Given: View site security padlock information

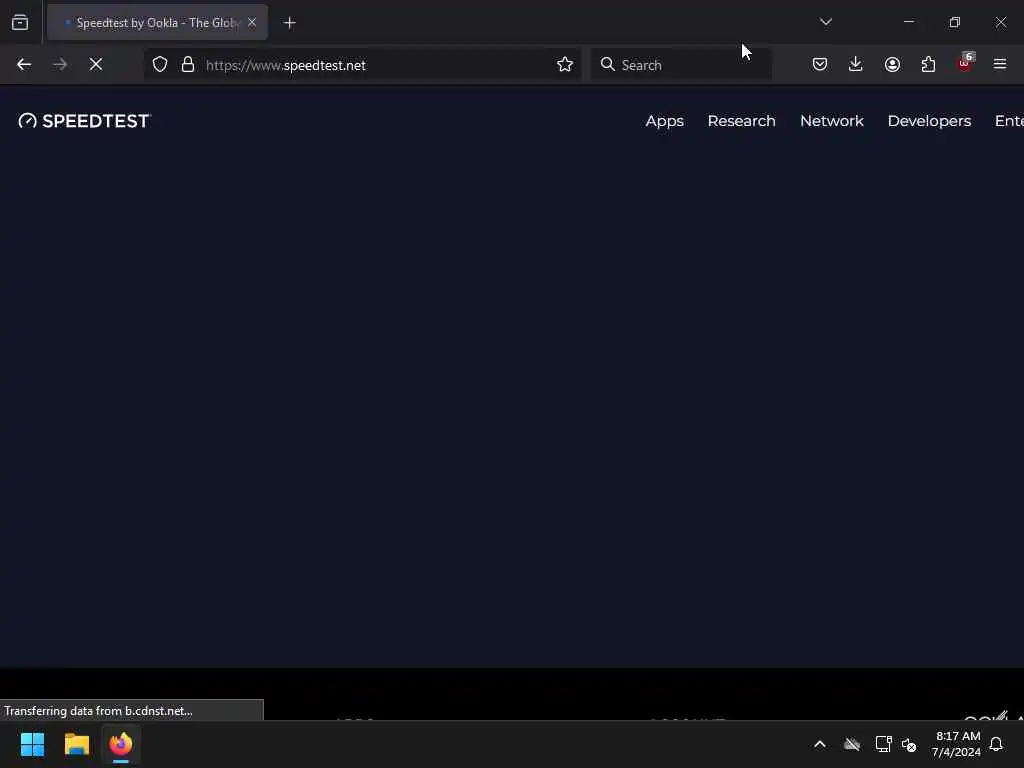Looking at the screenshot, I should pyautogui.click(x=188, y=65).
